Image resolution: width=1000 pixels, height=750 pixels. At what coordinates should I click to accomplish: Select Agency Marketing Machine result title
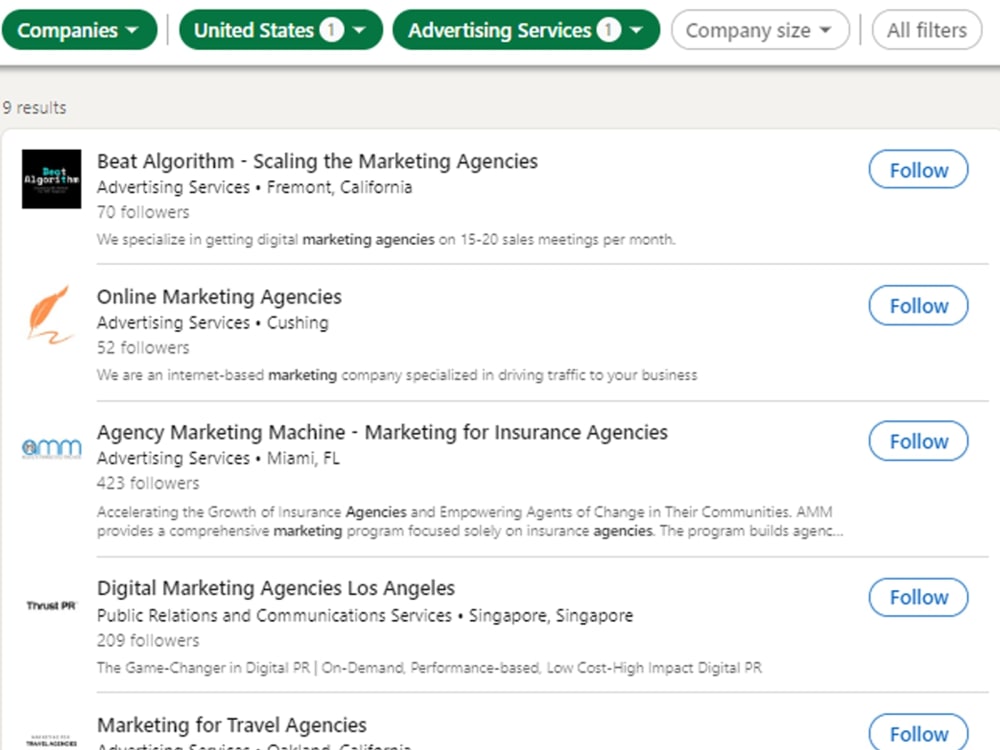[x=382, y=432]
